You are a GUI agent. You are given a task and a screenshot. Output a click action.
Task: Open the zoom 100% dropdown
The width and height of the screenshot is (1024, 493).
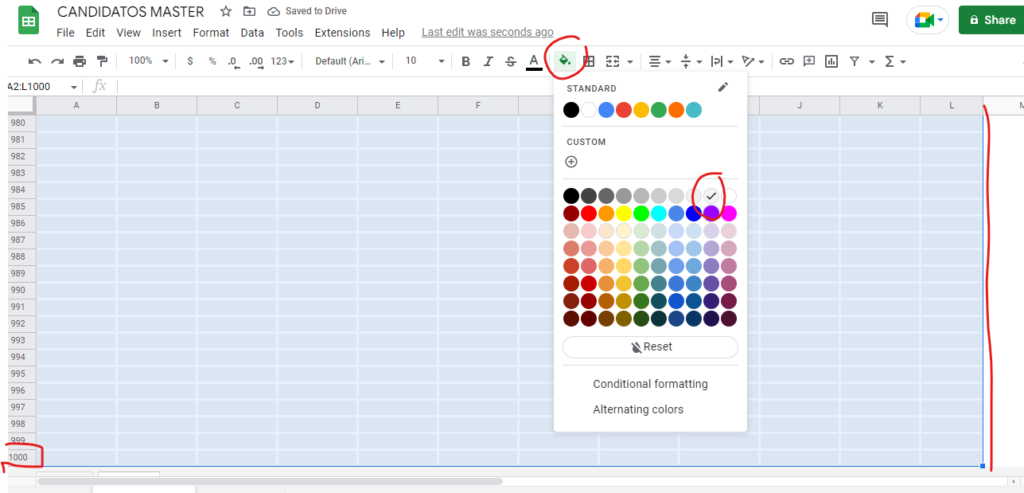148,61
